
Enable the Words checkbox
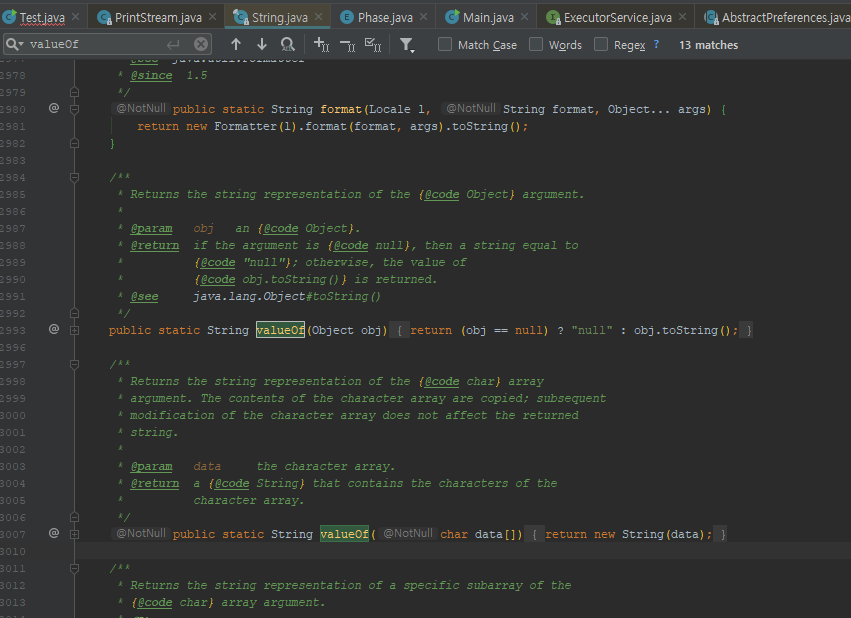coord(536,44)
